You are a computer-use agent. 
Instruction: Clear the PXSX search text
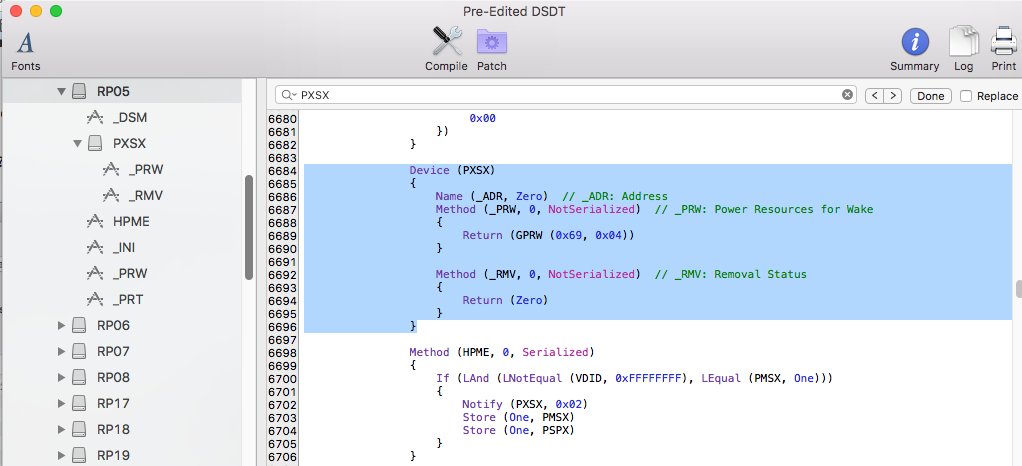coord(847,95)
